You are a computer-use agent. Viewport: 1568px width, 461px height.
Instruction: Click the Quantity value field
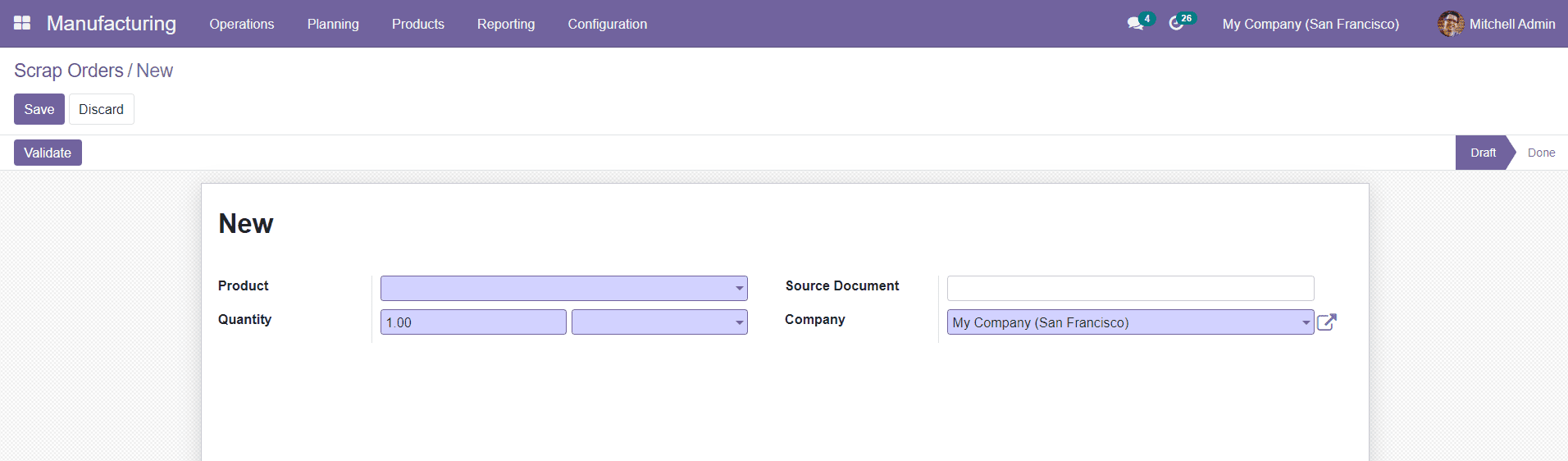click(473, 322)
